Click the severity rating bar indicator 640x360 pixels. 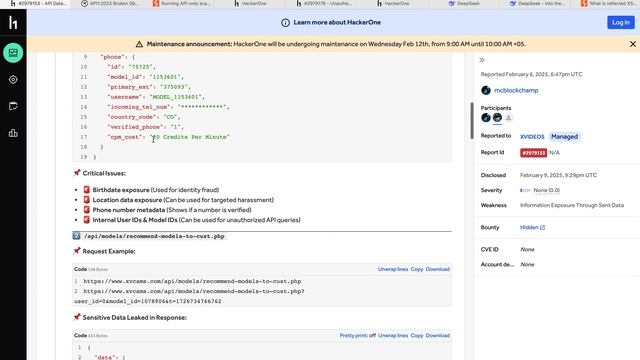(525, 190)
